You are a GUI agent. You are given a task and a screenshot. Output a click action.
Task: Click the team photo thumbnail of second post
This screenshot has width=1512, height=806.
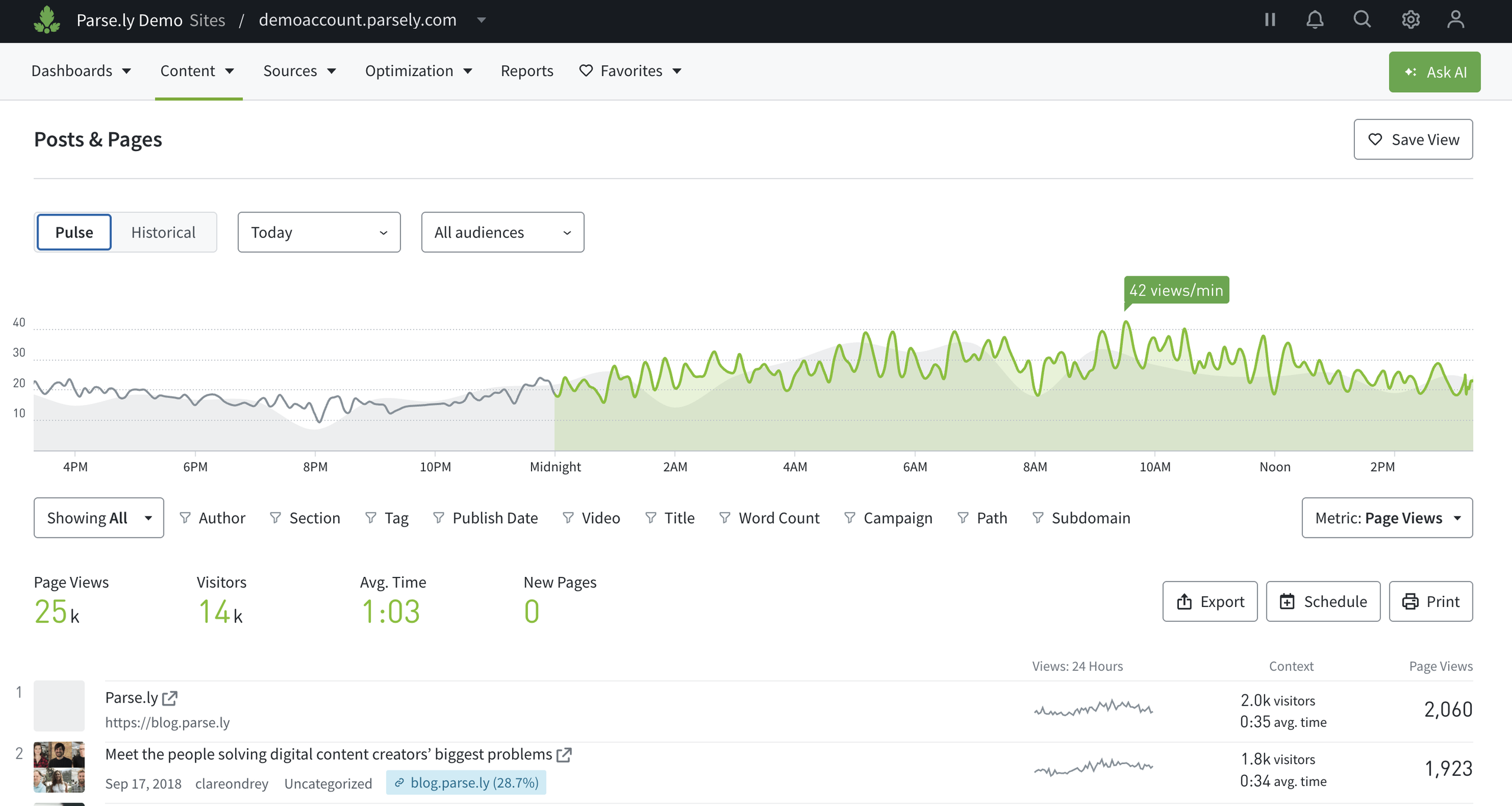pos(59,767)
